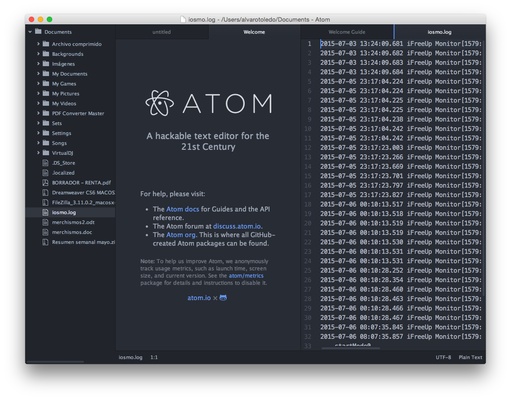Change the UTF-8 encoding selector
511x400 pixels.
(x=443, y=357)
